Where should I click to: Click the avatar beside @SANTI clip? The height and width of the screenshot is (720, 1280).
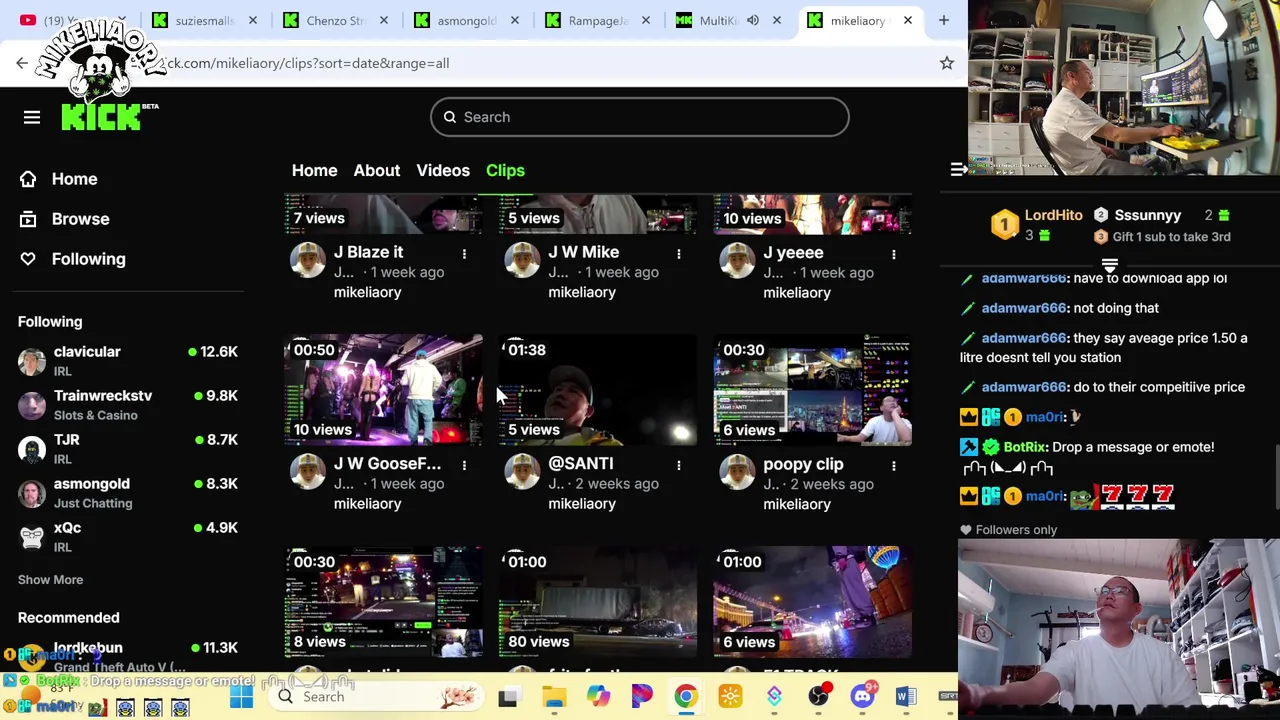point(523,471)
